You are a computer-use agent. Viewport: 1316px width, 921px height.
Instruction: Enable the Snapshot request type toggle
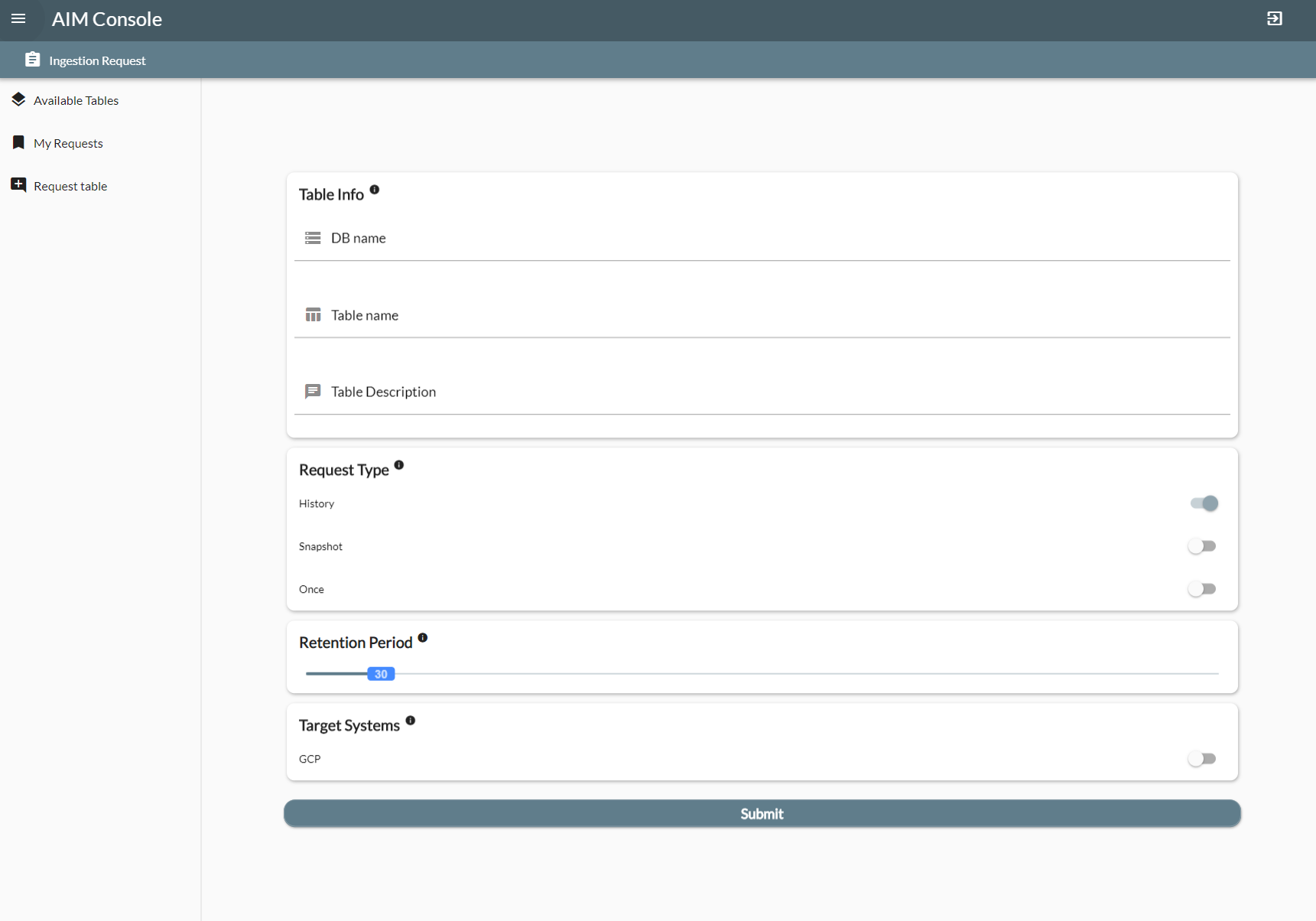point(1202,546)
